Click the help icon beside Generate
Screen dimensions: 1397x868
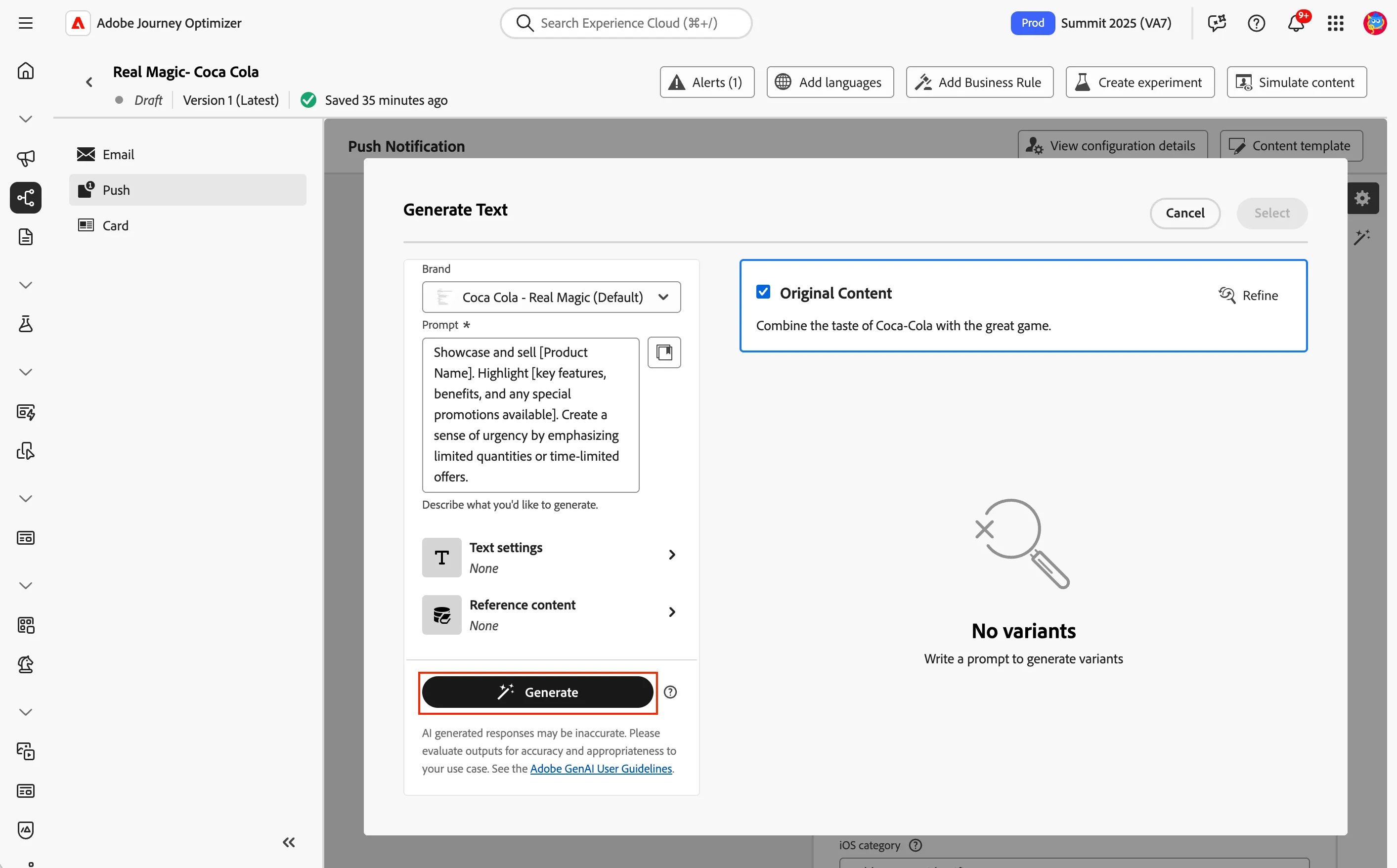(670, 693)
